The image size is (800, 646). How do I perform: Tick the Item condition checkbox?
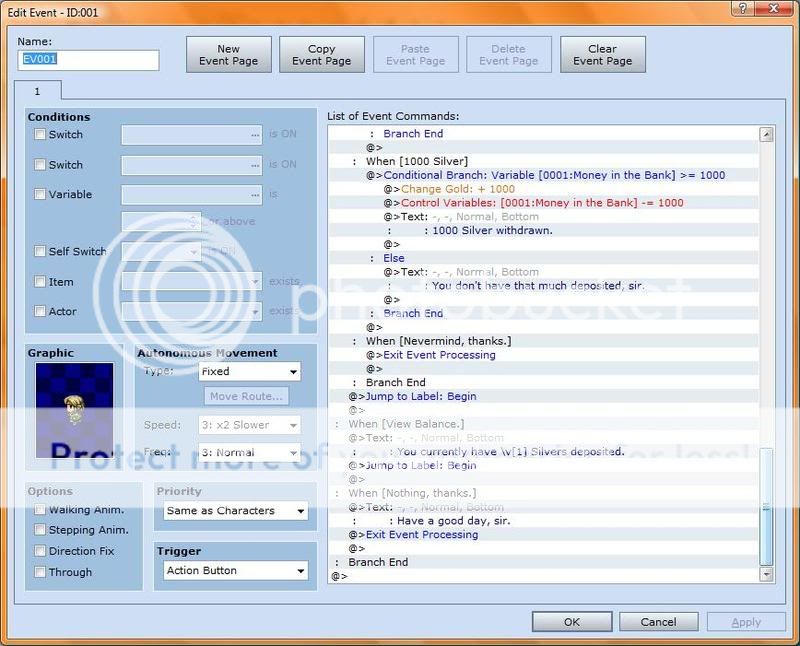tap(40, 282)
